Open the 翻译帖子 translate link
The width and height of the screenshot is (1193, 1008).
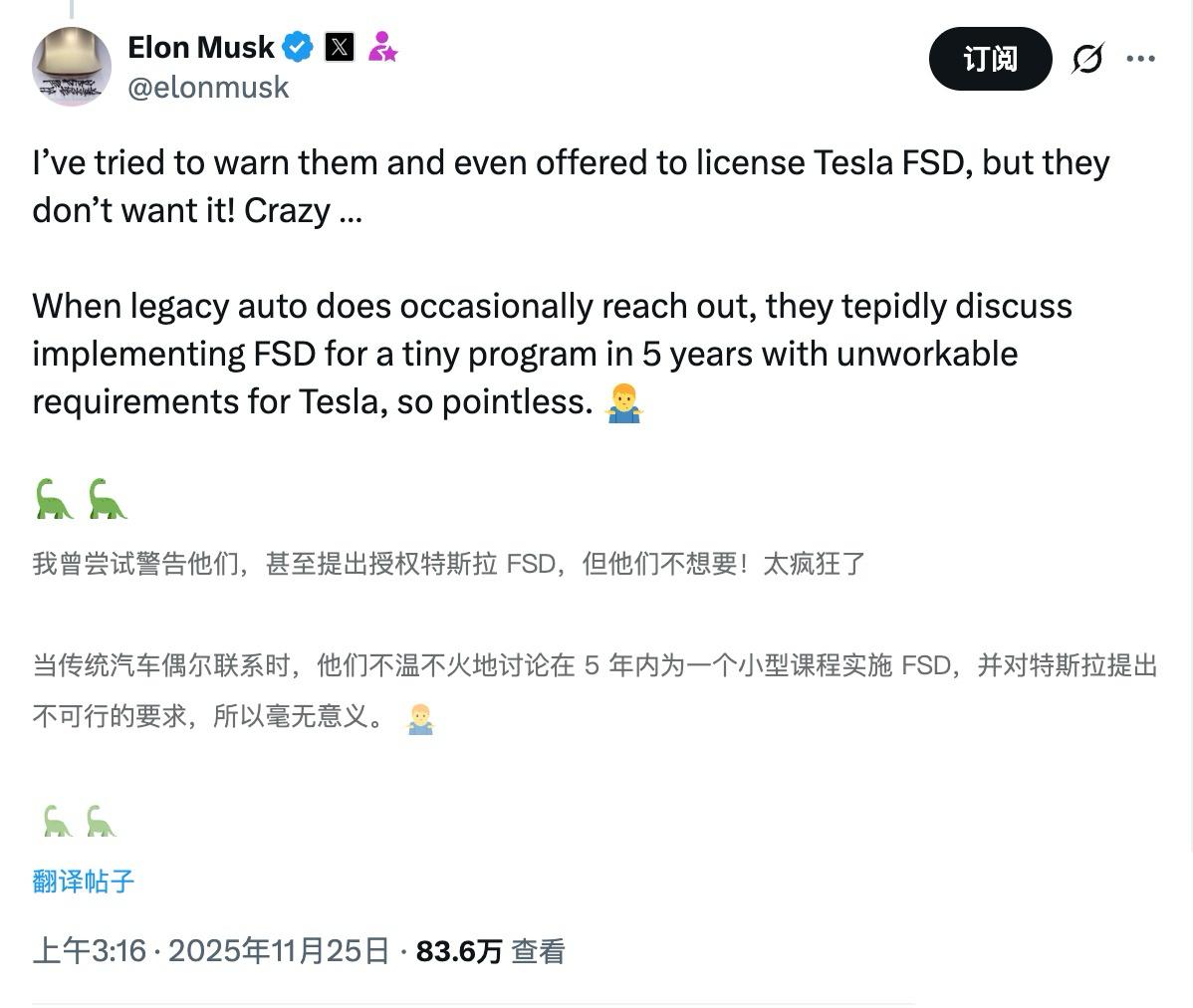[x=82, y=882]
